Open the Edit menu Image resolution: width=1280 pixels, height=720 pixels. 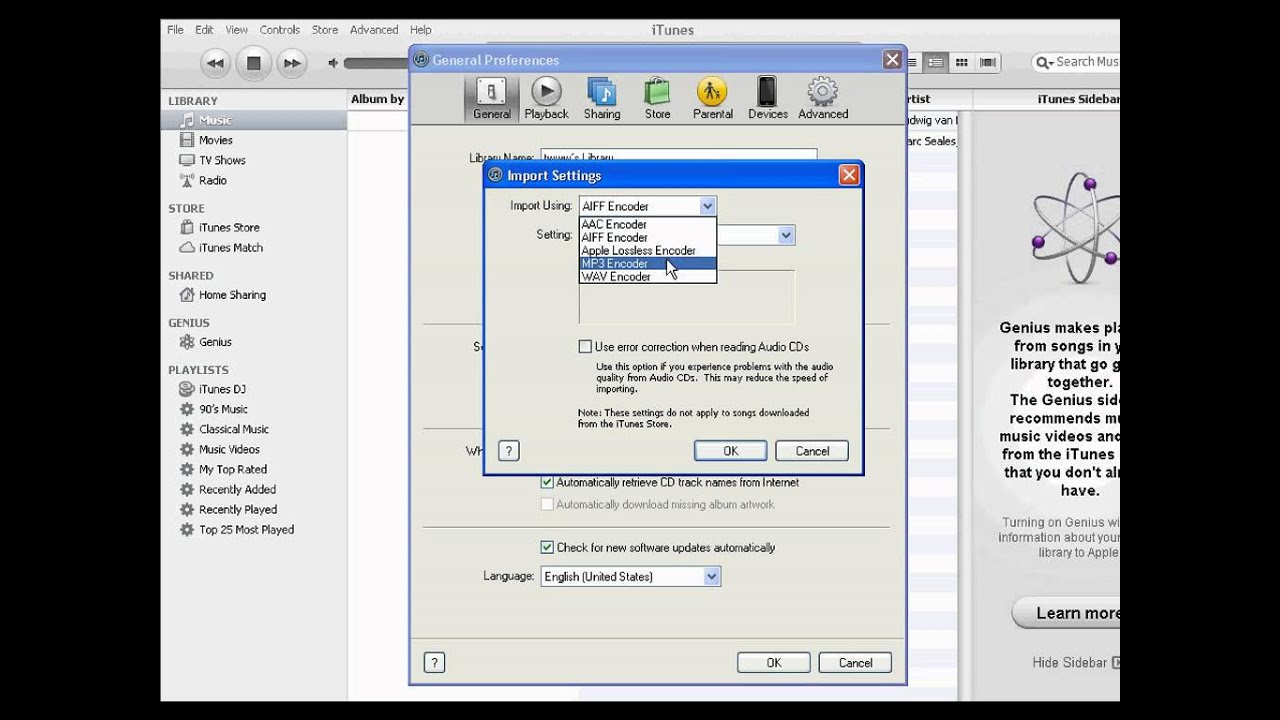click(204, 30)
